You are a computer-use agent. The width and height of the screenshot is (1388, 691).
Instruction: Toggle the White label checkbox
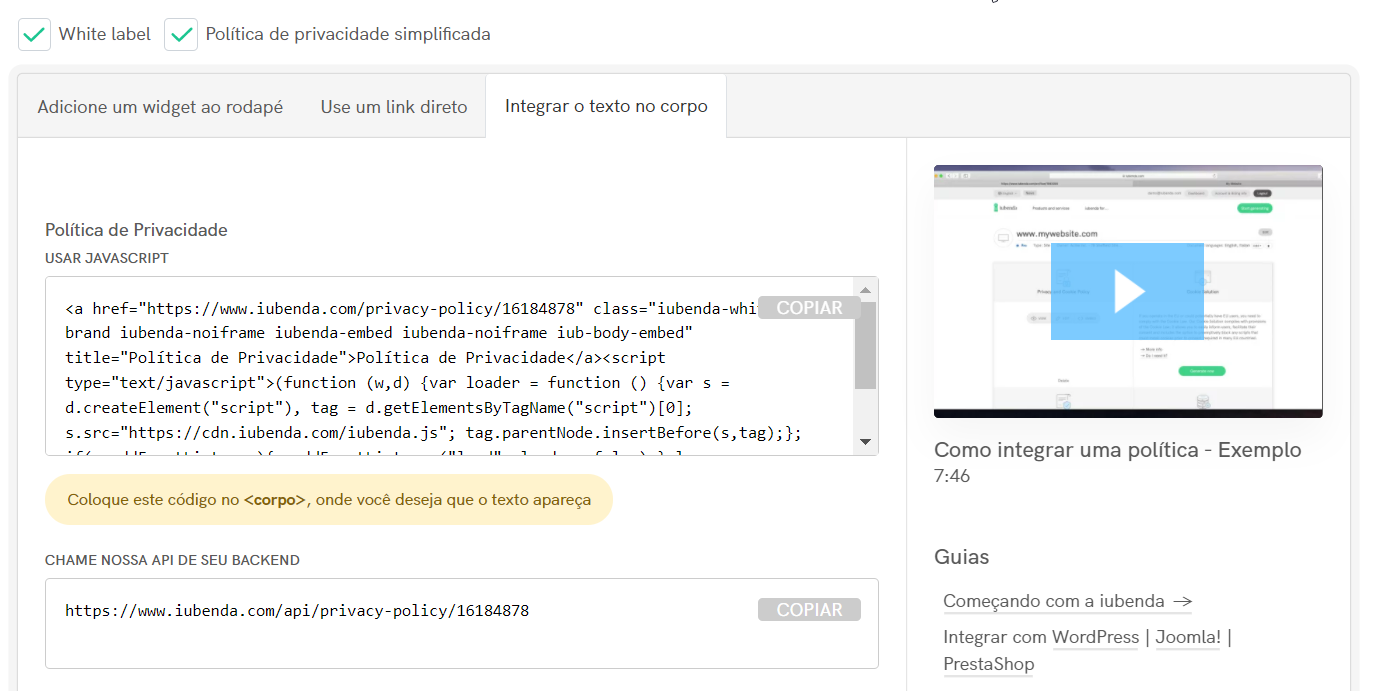[35, 35]
